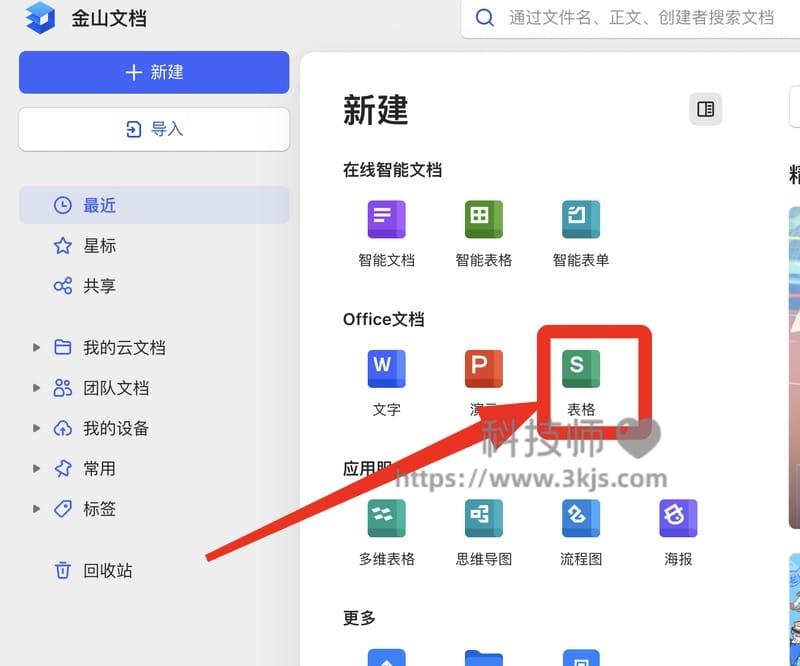Click the star icon beside 星标

63,245
